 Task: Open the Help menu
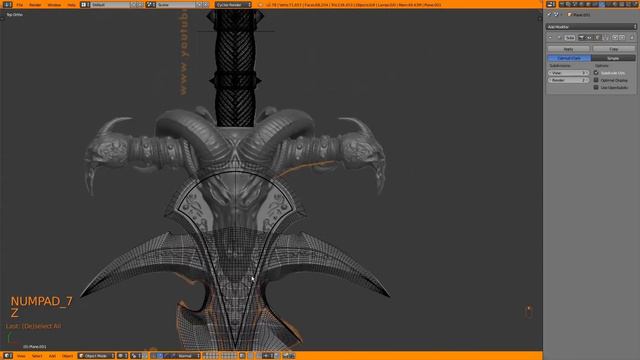click(x=71, y=5)
